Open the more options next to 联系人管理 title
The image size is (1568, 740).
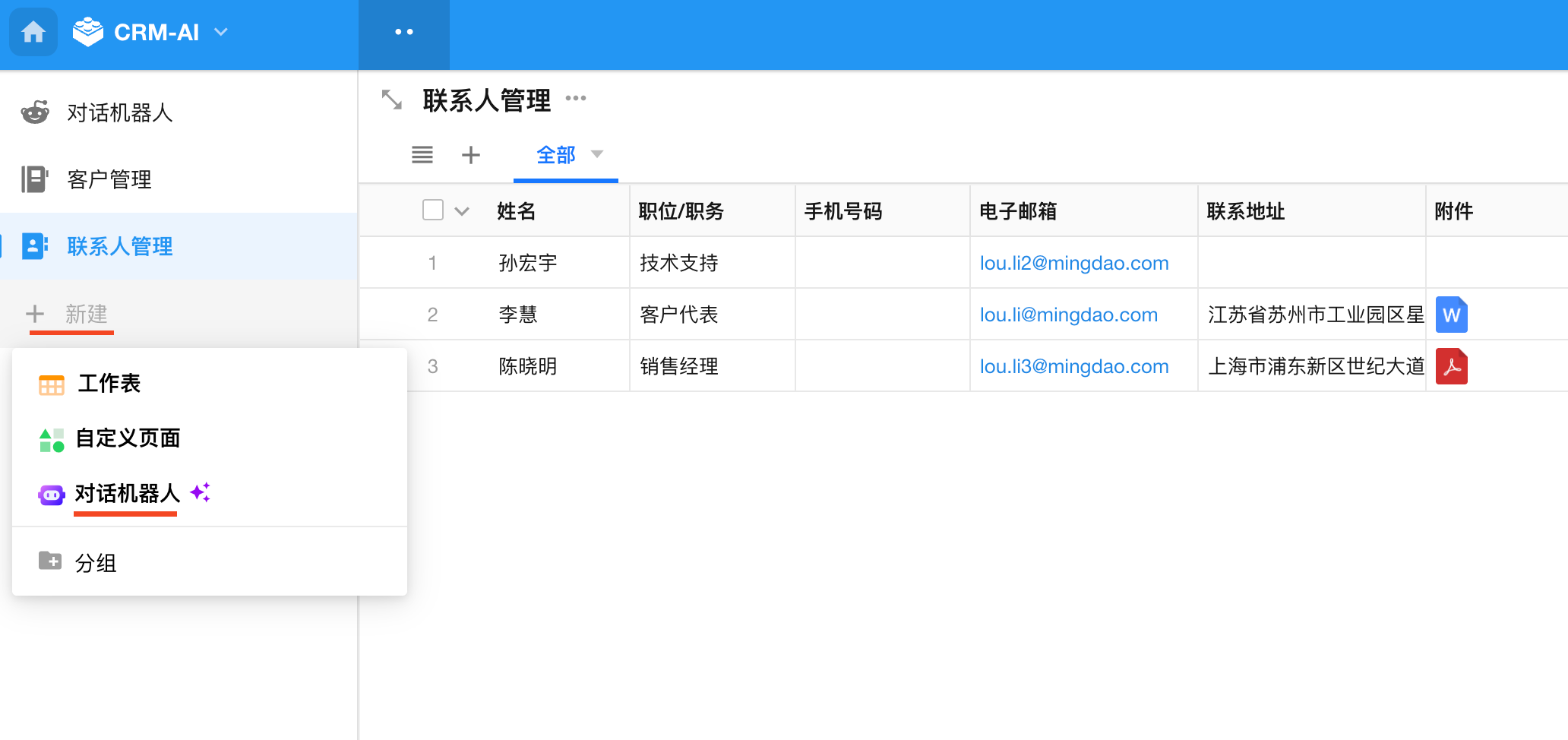[x=576, y=98]
